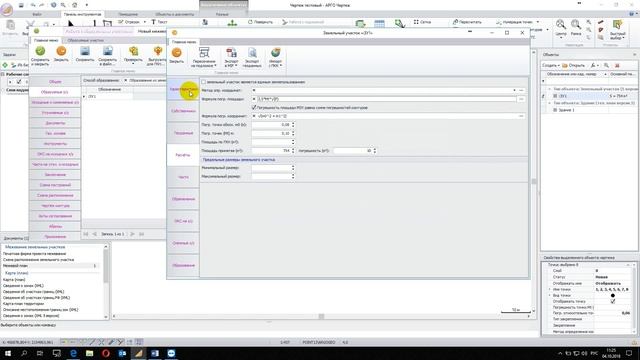The height and width of the screenshot is (360, 640).
Task: Click green Сохранить и закрыть icon
Action: [x=40, y=51]
